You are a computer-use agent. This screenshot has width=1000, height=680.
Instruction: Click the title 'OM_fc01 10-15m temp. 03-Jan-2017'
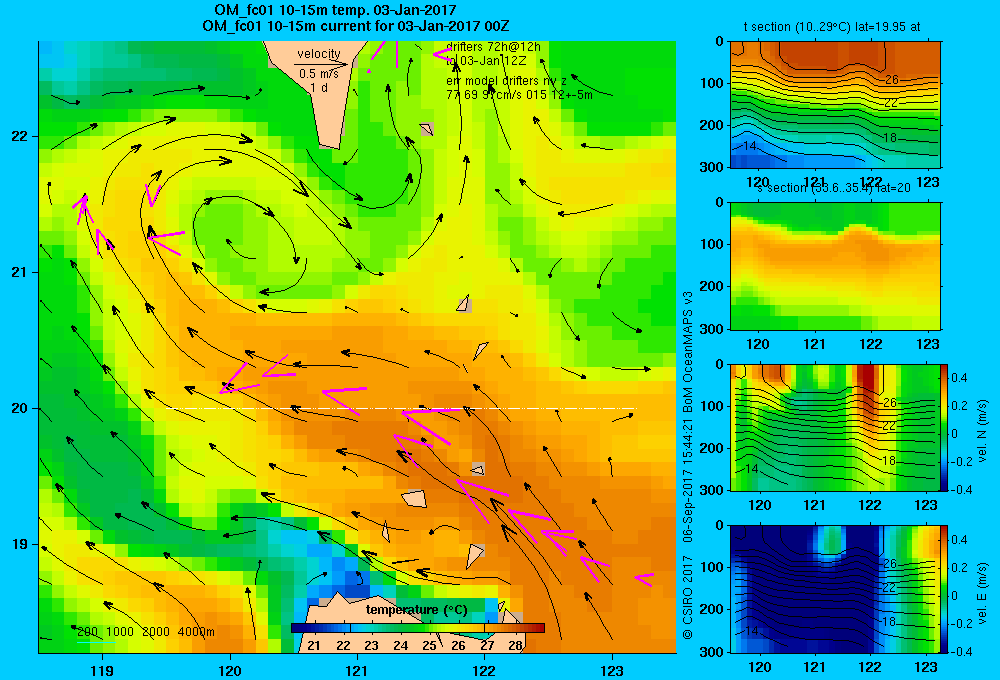click(335, 10)
